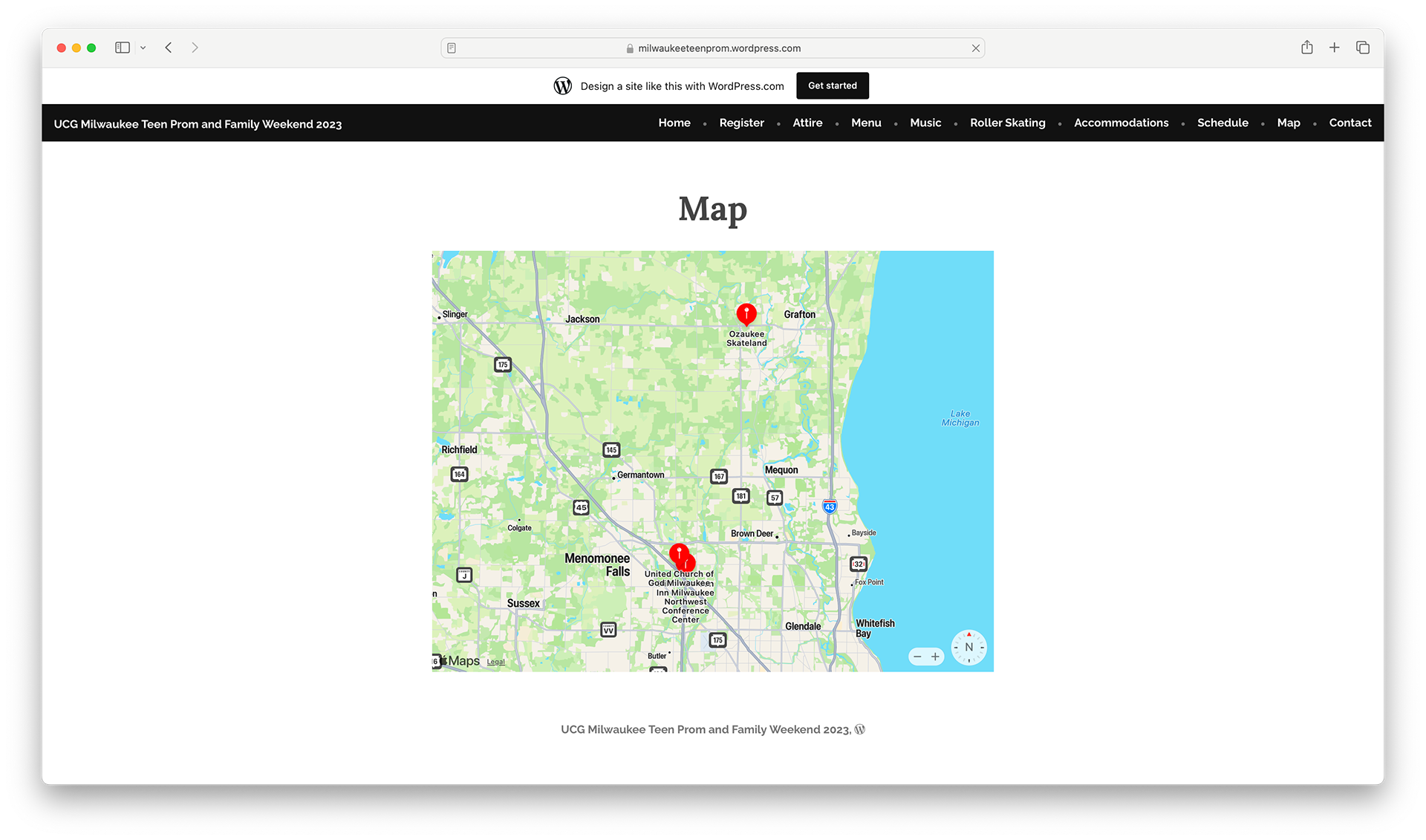Open the Accommodations menu item
This screenshot has width=1426, height=840.
(x=1121, y=123)
